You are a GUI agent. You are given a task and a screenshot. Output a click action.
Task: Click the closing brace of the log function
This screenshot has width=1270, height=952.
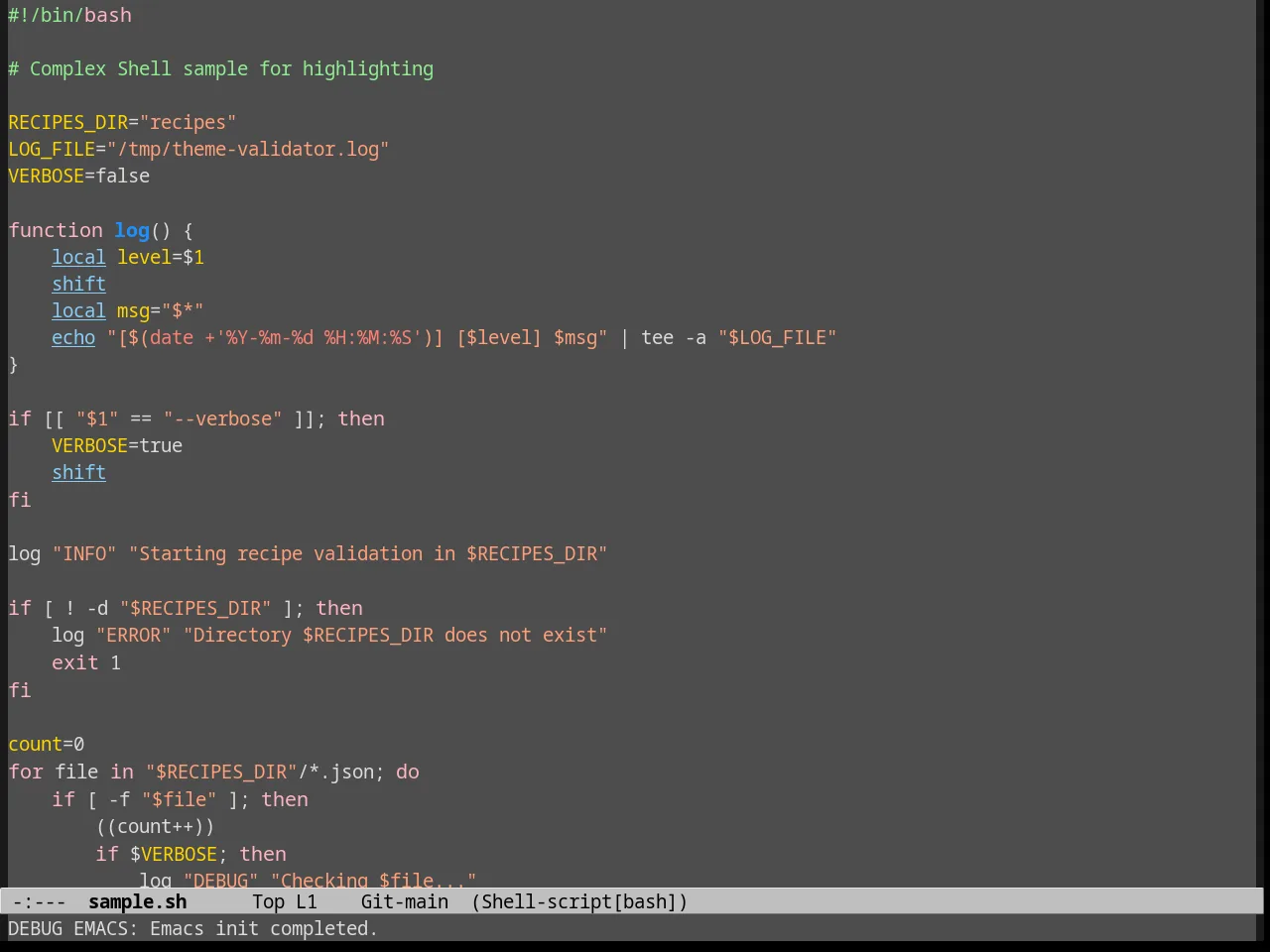13,364
